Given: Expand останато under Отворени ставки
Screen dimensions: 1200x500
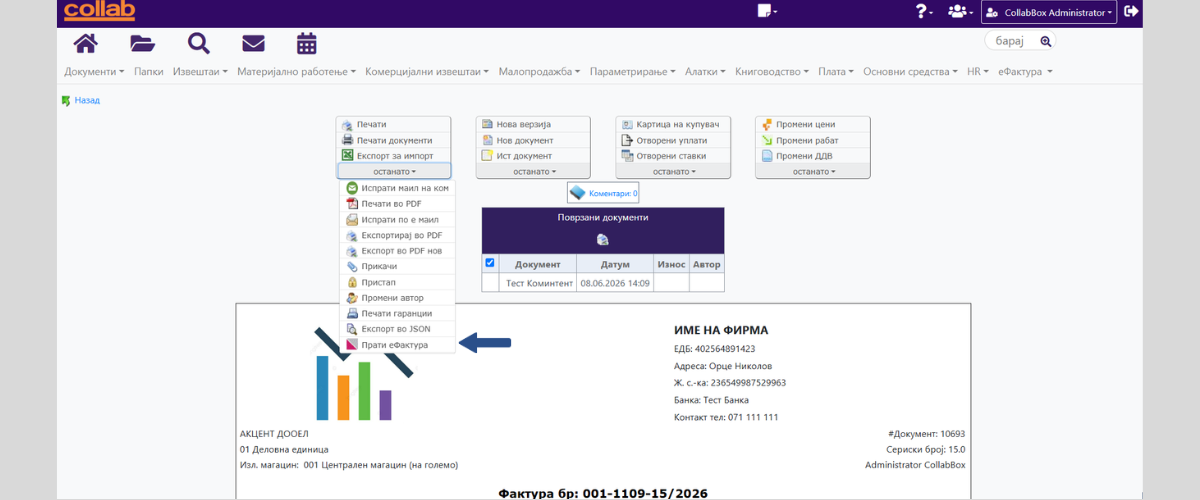Looking at the screenshot, I should point(673,172).
